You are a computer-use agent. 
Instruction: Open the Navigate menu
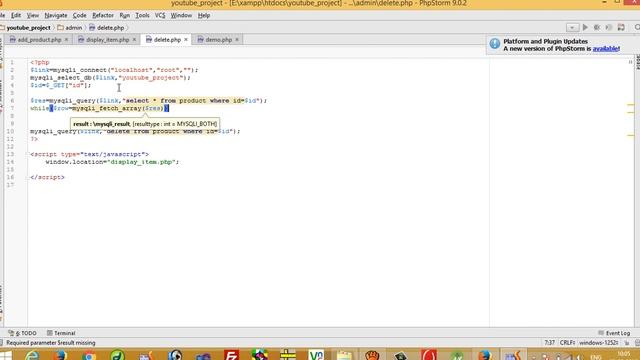point(56,16)
